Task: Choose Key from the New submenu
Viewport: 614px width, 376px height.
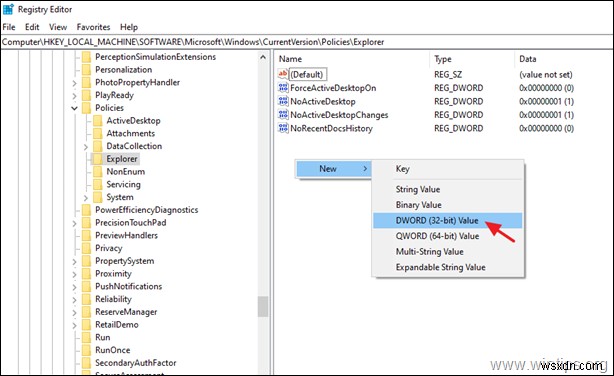Action: 448,169
